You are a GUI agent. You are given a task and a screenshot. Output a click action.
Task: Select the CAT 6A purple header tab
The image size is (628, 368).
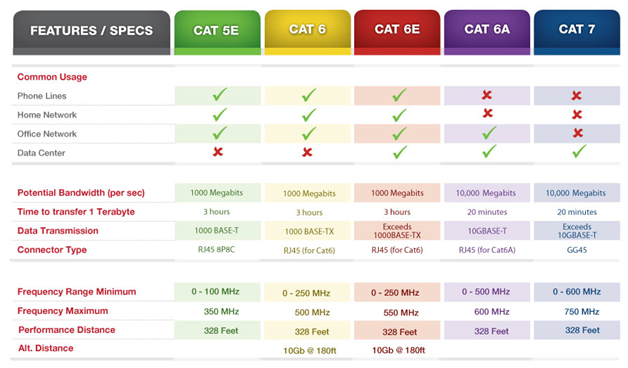[487, 32]
